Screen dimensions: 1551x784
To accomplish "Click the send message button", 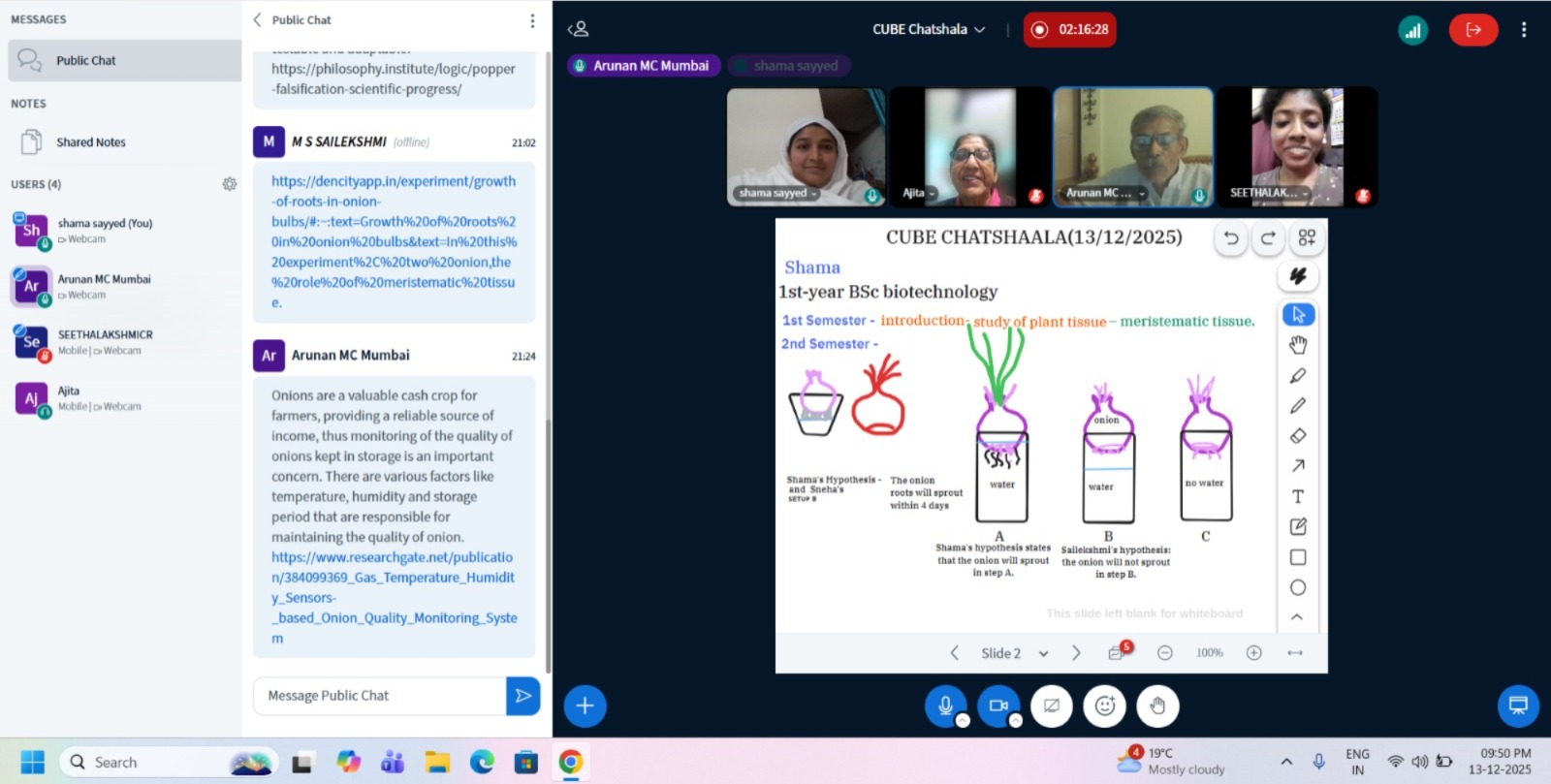I will [522, 696].
